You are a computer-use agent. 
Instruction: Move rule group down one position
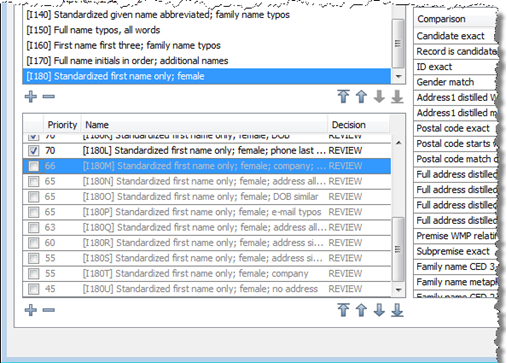click(379, 97)
